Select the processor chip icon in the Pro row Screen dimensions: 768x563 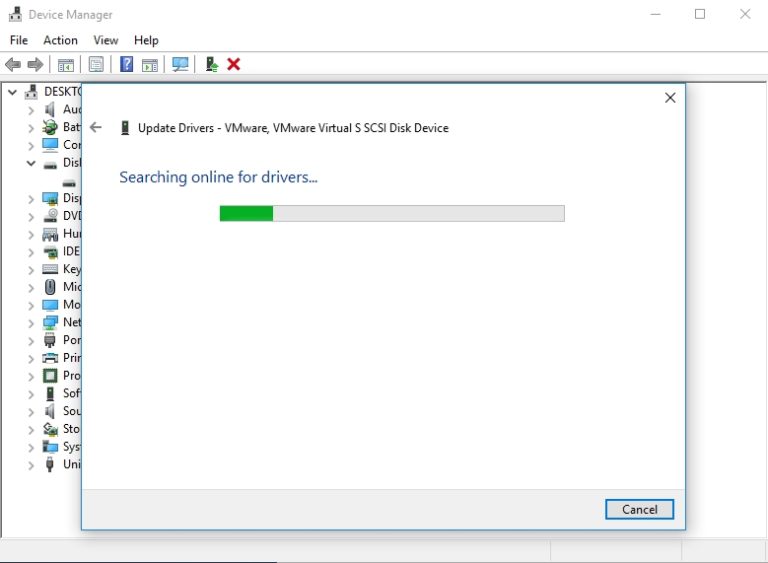pyautogui.click(x=50, y=376)
